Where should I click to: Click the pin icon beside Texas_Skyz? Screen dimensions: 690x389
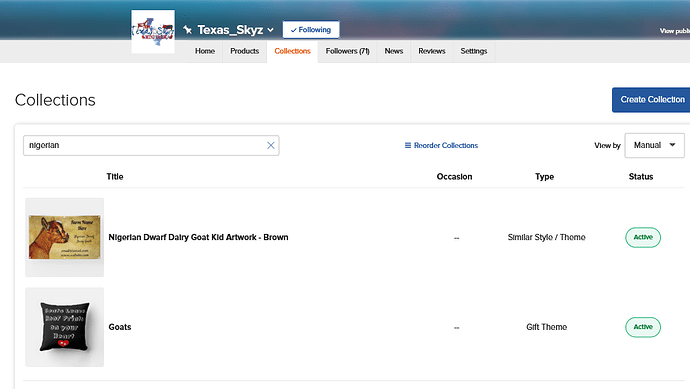[187, 30]
